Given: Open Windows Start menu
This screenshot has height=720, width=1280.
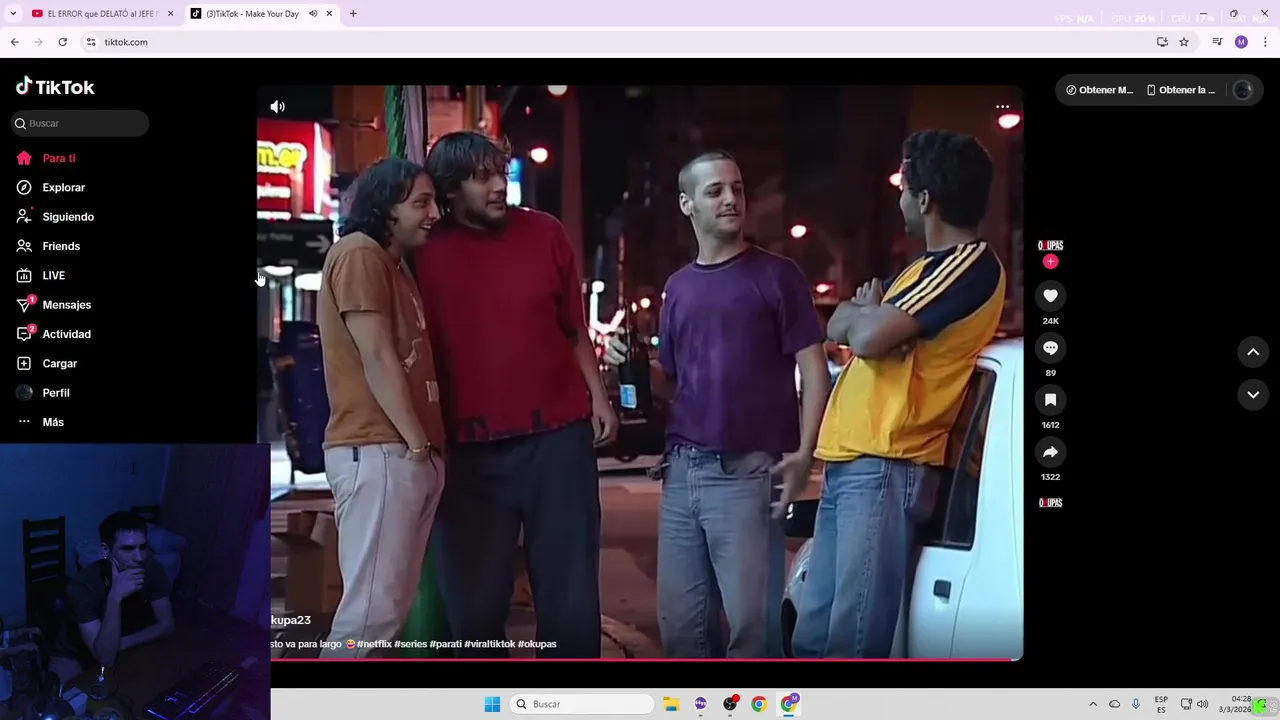Looking at the screenshot, I should click(492, 704).
